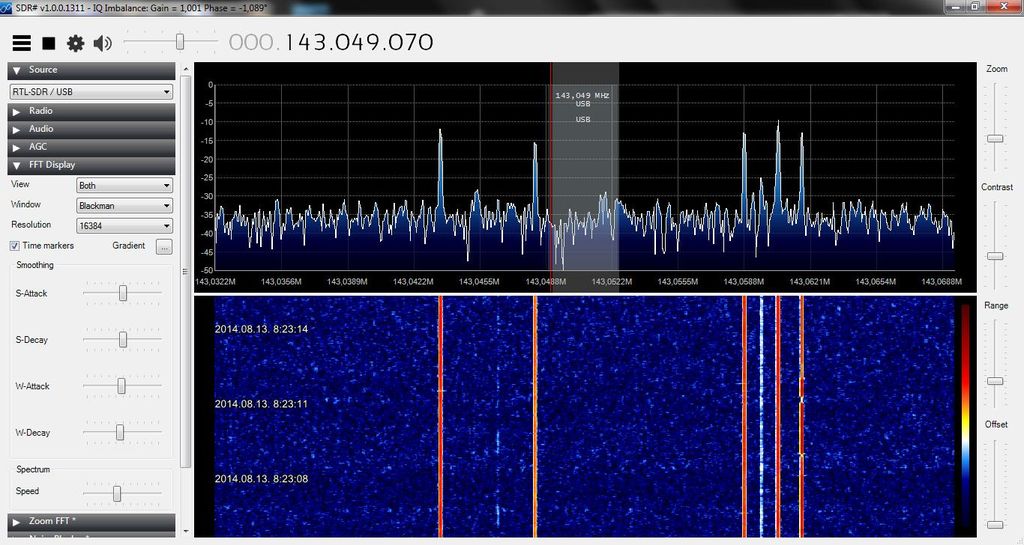Screen dimensions: 1024x545
Task: Change the Resolution dropdown from 16384
Action: (x=124, y=226)
